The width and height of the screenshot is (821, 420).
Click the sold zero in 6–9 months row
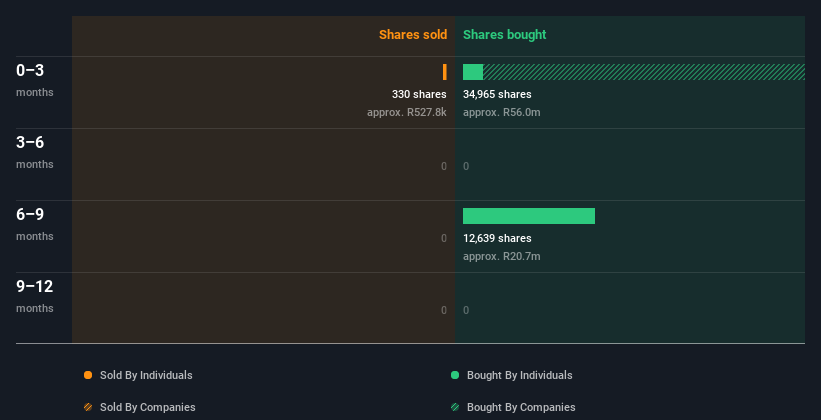444,238
